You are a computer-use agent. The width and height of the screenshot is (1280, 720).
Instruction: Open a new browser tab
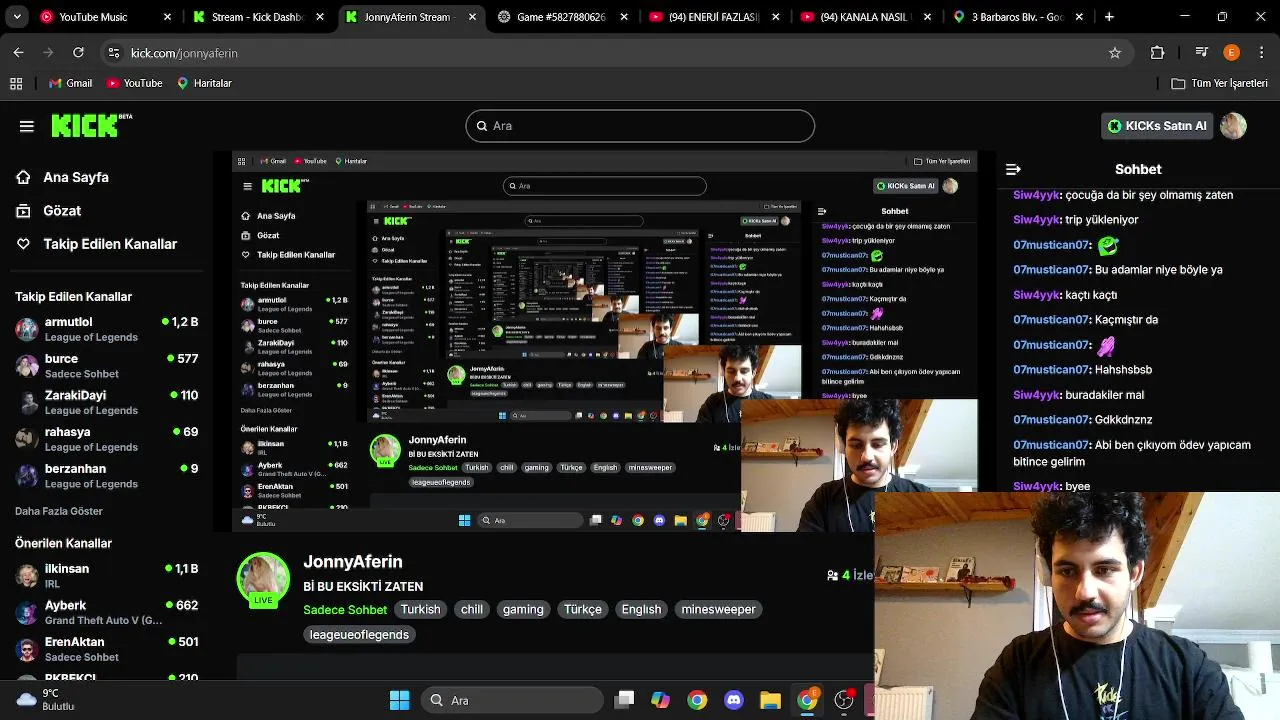1109,17
